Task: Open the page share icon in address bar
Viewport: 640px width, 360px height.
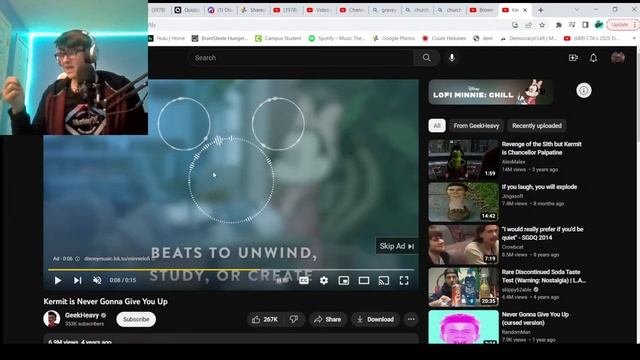Action: 529,25
